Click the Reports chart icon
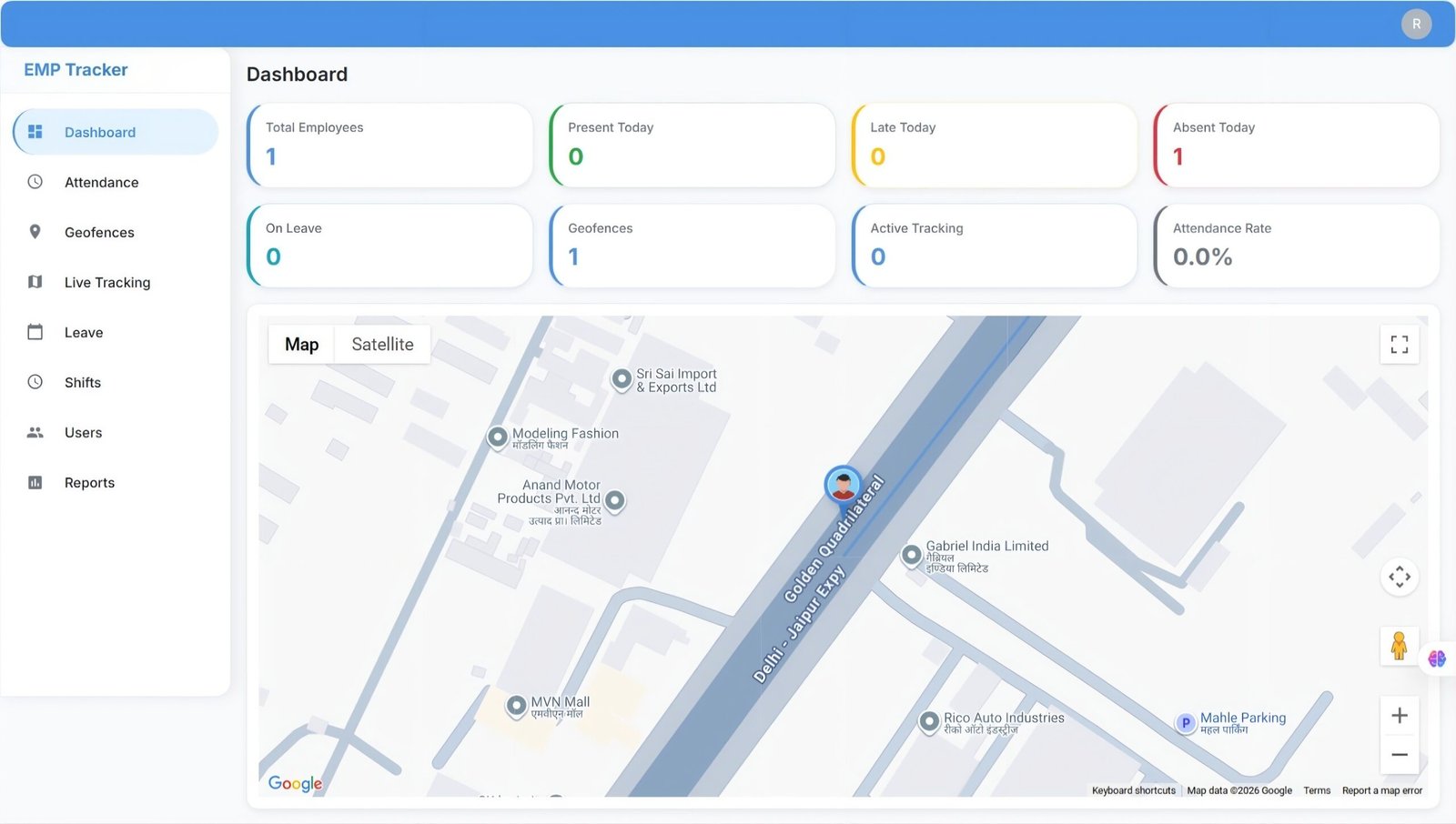1456x824 pixels. [35, 482]
